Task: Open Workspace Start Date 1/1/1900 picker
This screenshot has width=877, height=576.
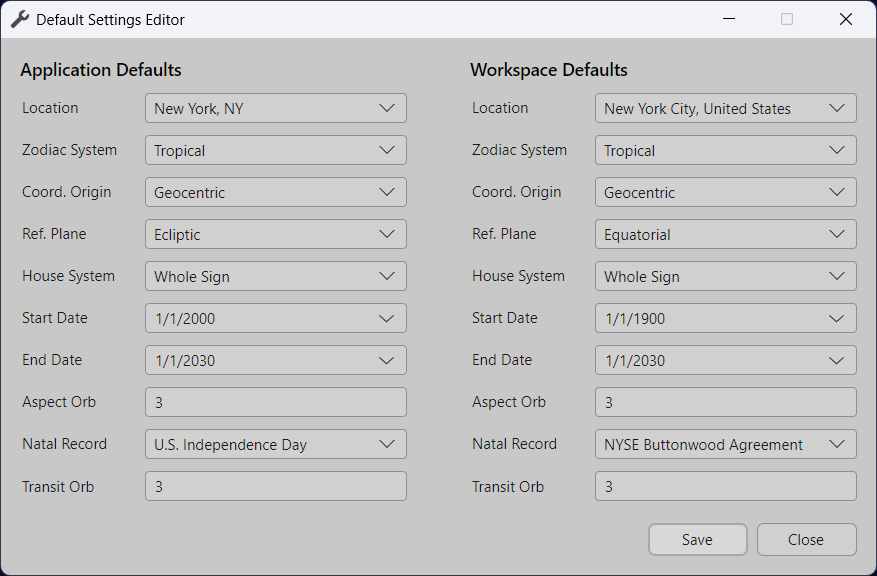Action: click(x=725, y=318)
